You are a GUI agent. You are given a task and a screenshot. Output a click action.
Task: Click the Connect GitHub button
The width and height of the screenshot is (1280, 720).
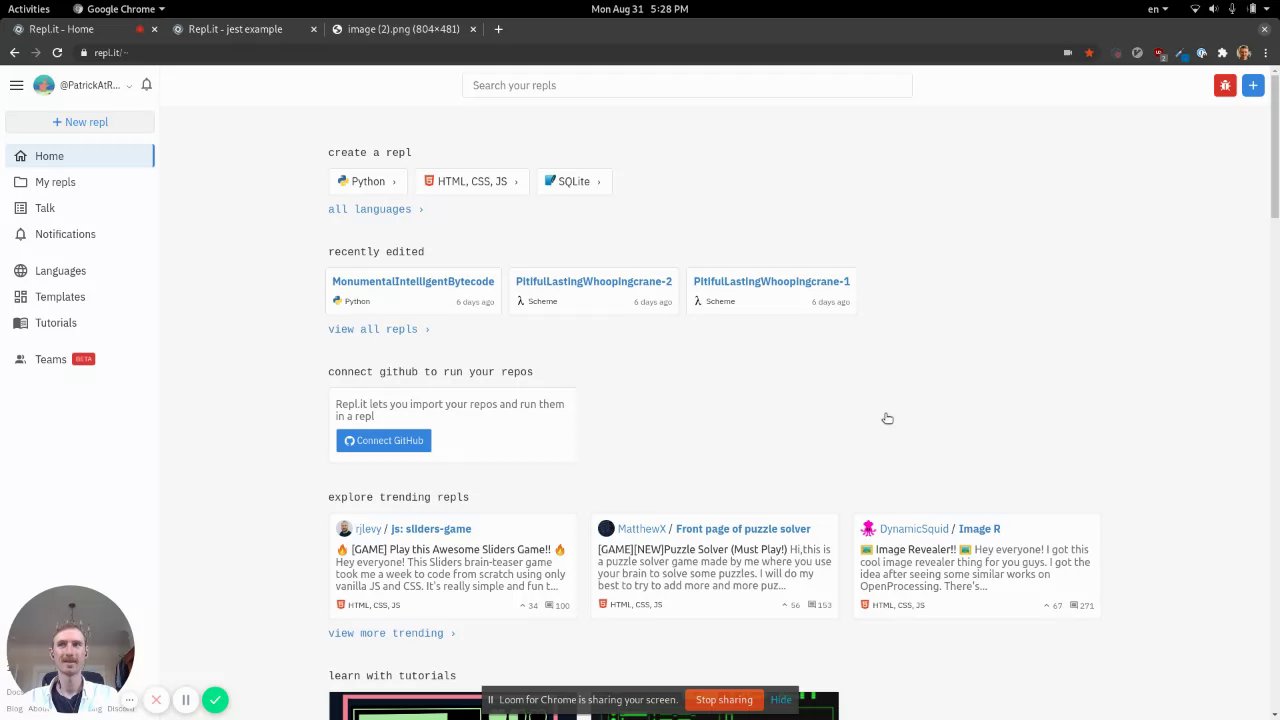[384, 440]
